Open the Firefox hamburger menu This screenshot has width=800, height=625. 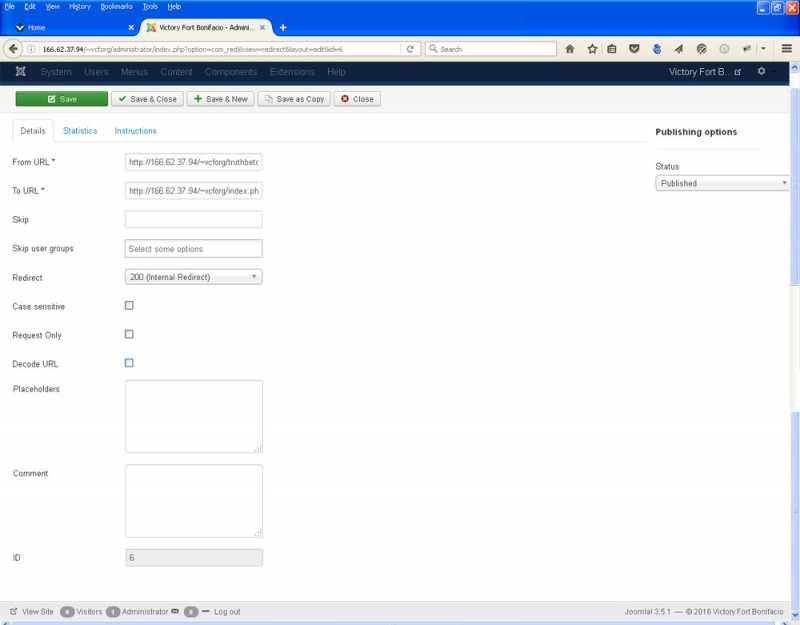787,48
